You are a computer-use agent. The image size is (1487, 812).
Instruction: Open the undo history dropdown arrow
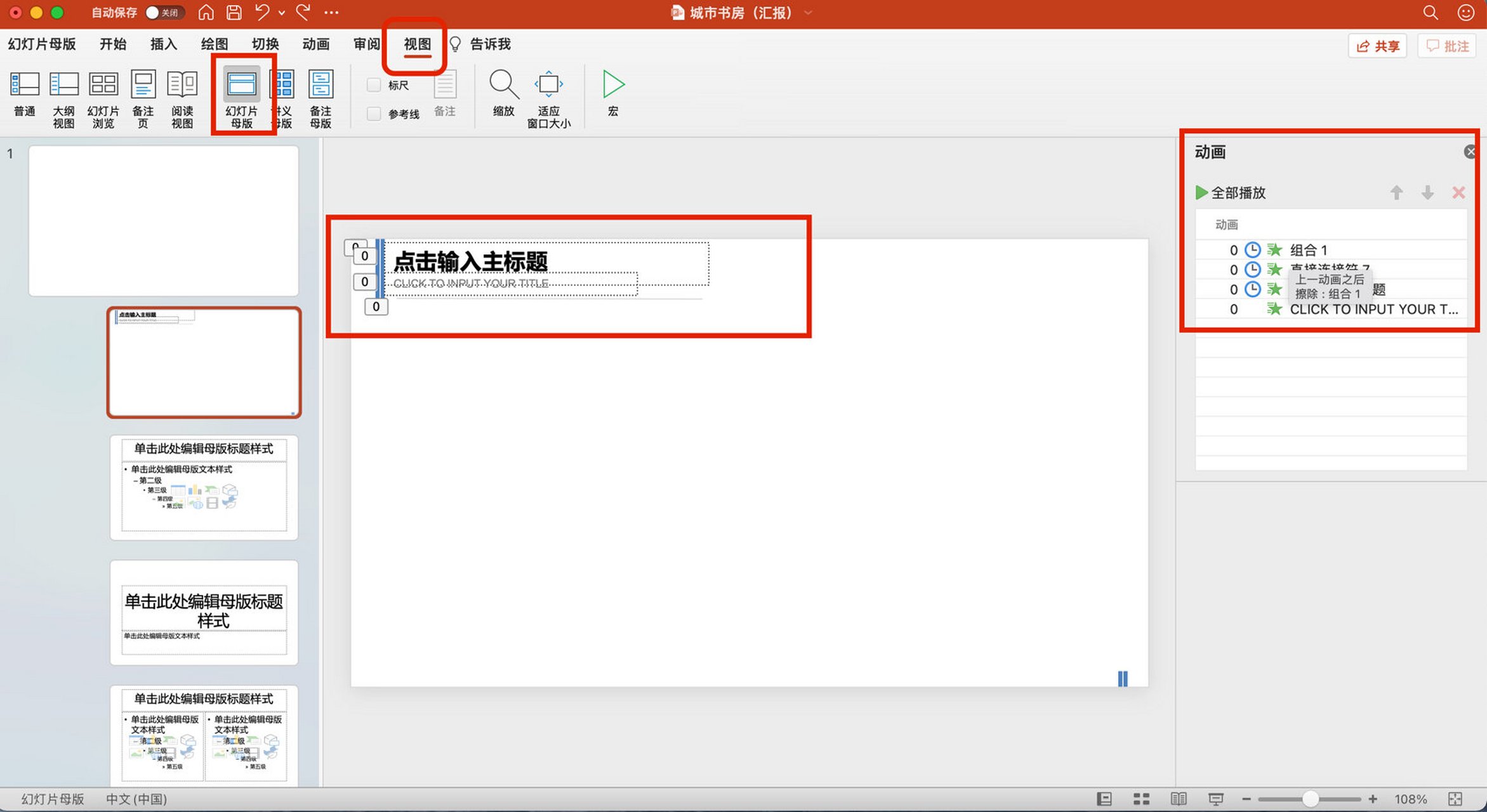282,13
